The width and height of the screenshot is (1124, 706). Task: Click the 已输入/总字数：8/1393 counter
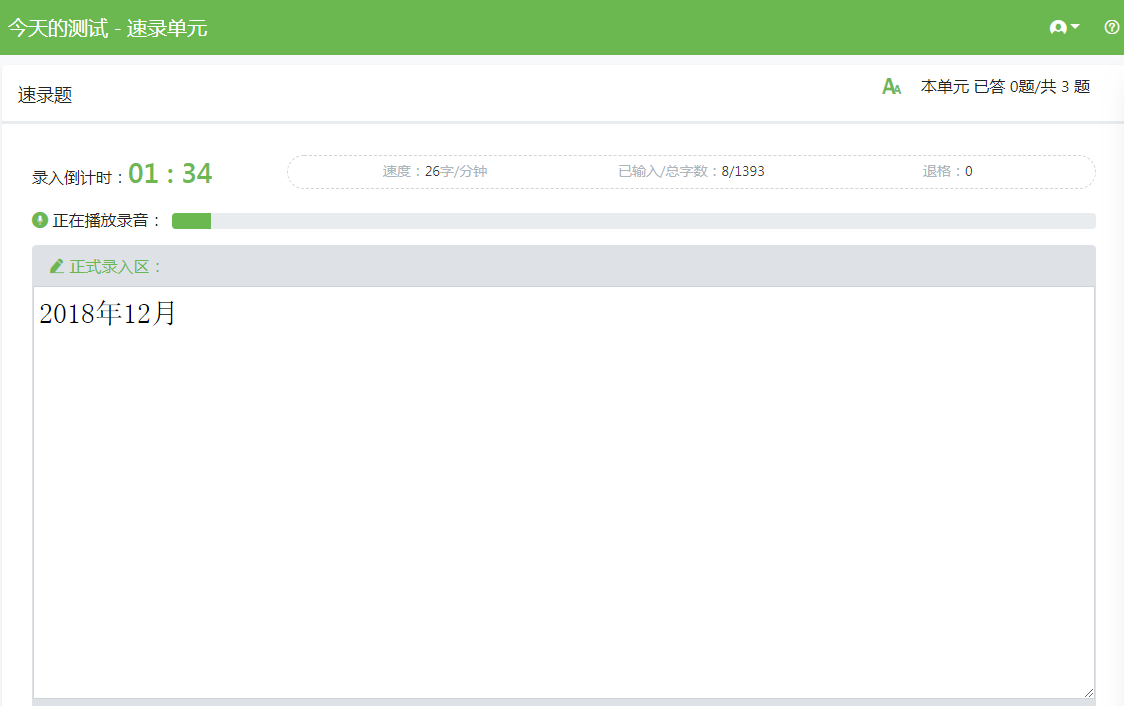click(691, 171)
